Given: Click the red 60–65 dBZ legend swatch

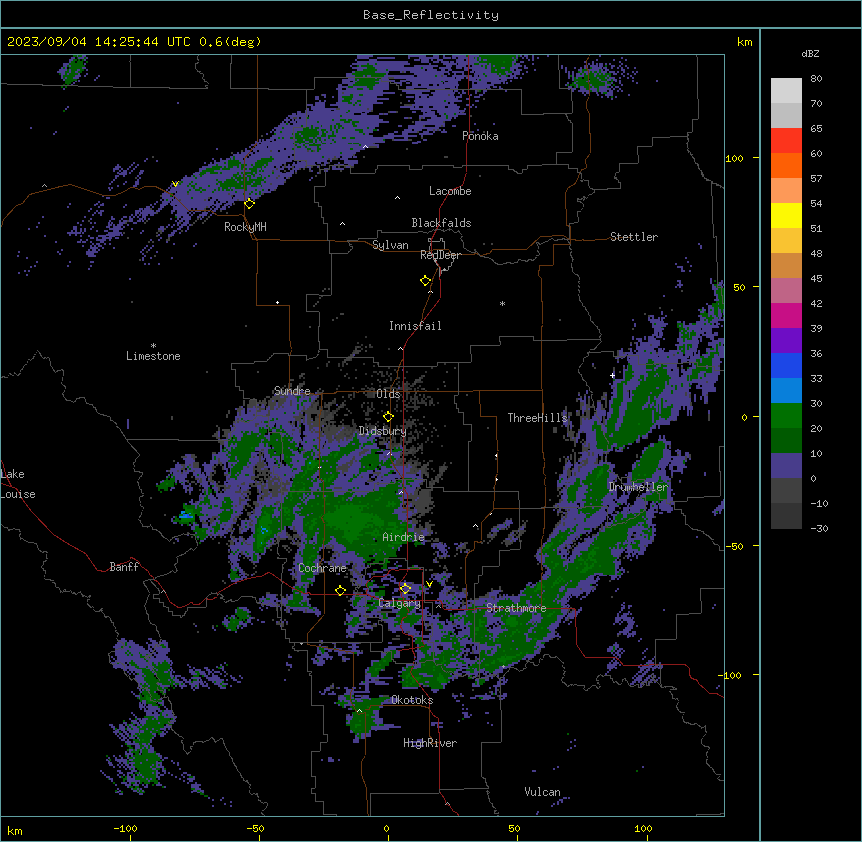Looking at the screenshot, I should coord(786,140).
